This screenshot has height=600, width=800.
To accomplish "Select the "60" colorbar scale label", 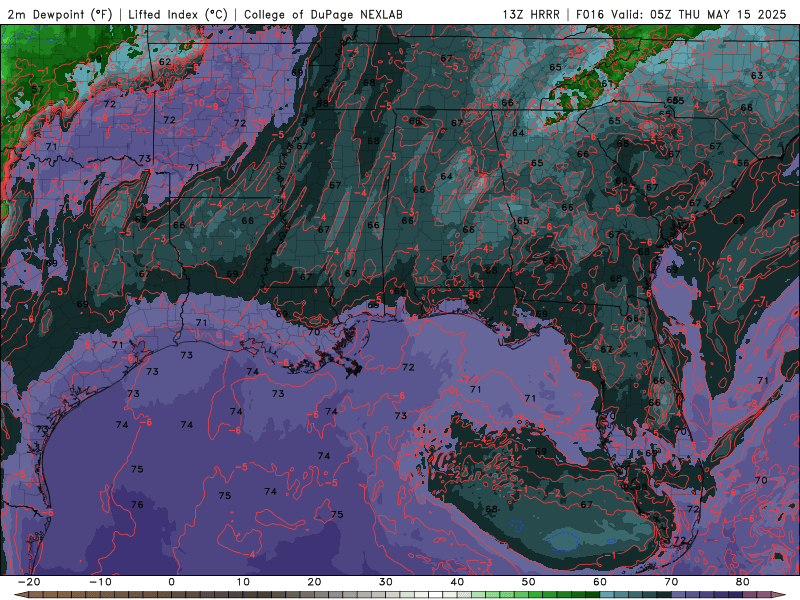I will click(600, 582).
